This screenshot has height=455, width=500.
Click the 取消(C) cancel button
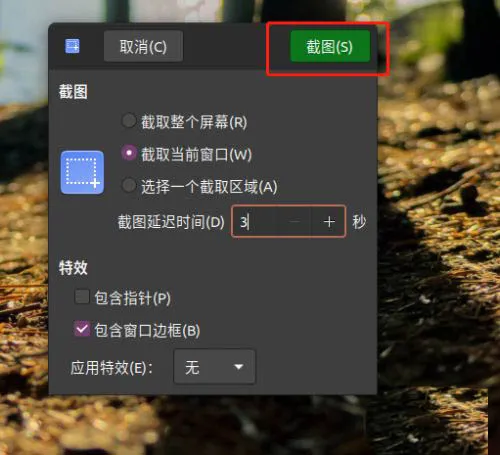(x=143, y=46)
